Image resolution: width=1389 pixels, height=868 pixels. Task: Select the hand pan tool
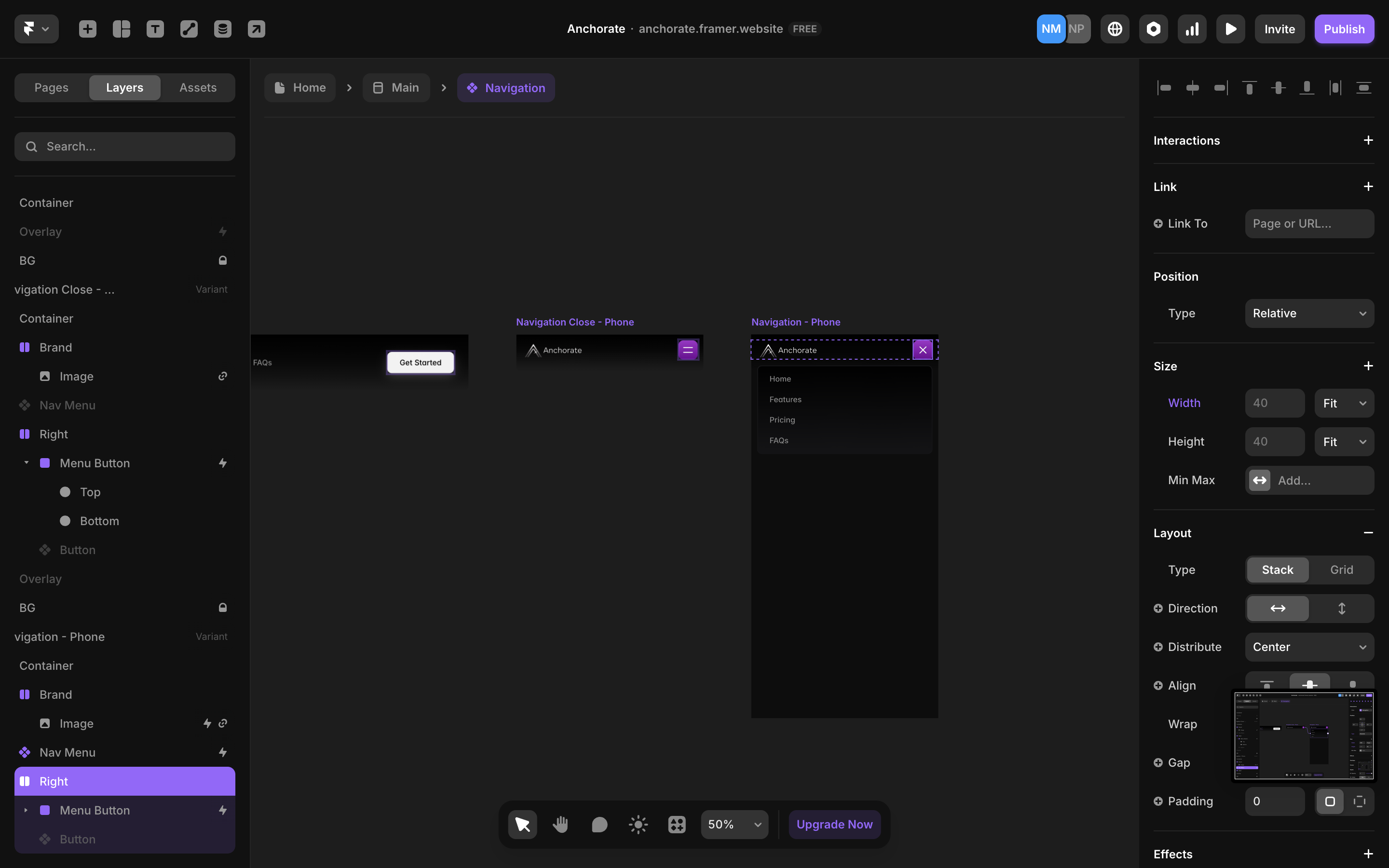tap(561, 825)
